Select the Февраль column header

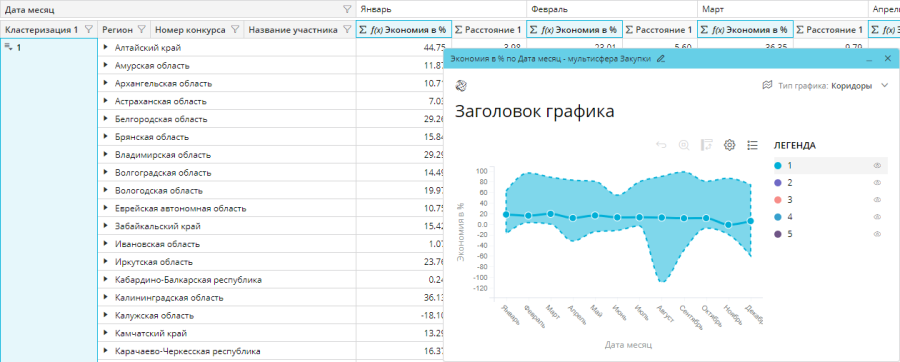(x=612, y=9)
